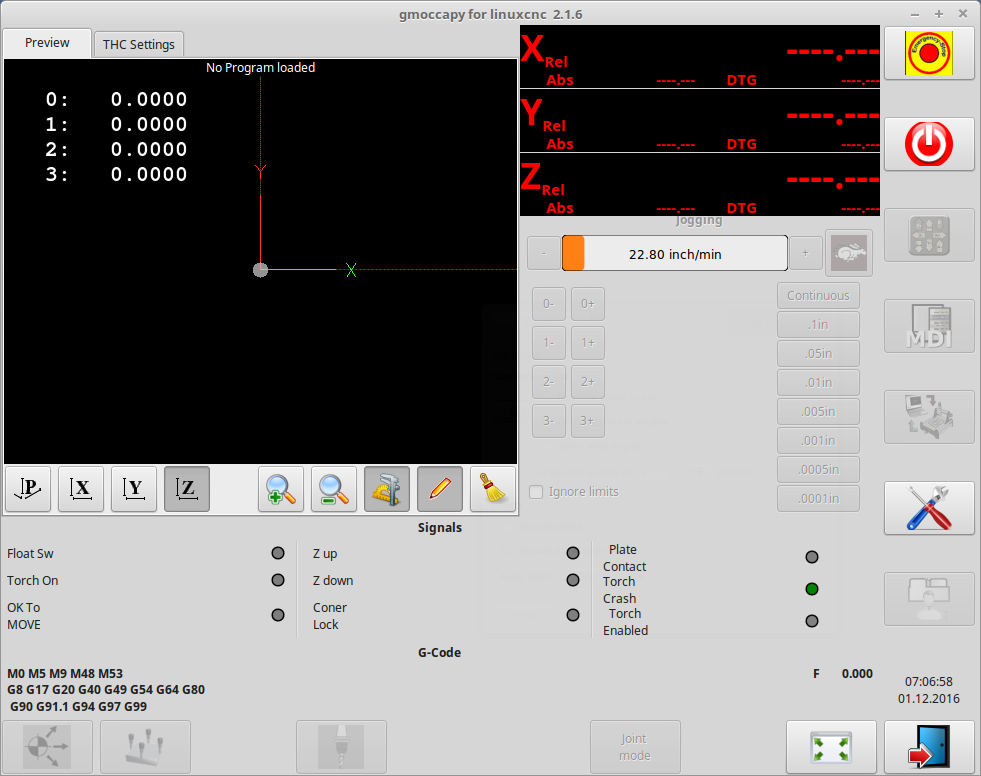Click the Z axis DRO display
Image resolution: width=981 pixels, height=776 pixels.
click(x=700, y=185)
